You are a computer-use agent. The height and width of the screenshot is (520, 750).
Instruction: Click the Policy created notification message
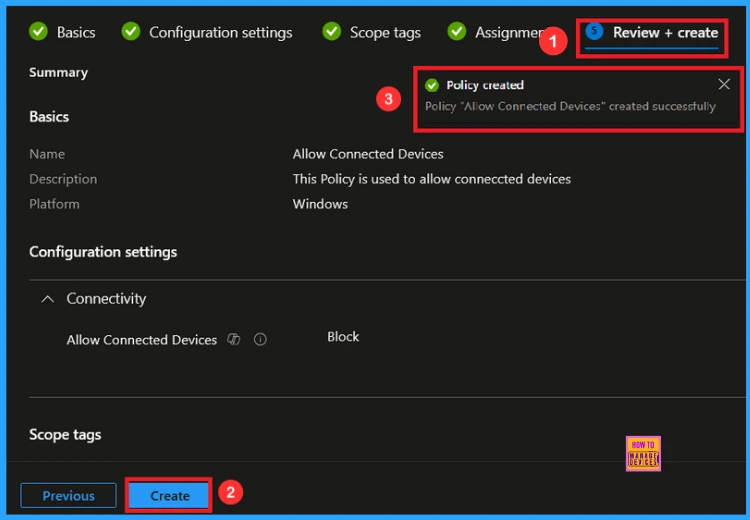(x=570, y=106)
